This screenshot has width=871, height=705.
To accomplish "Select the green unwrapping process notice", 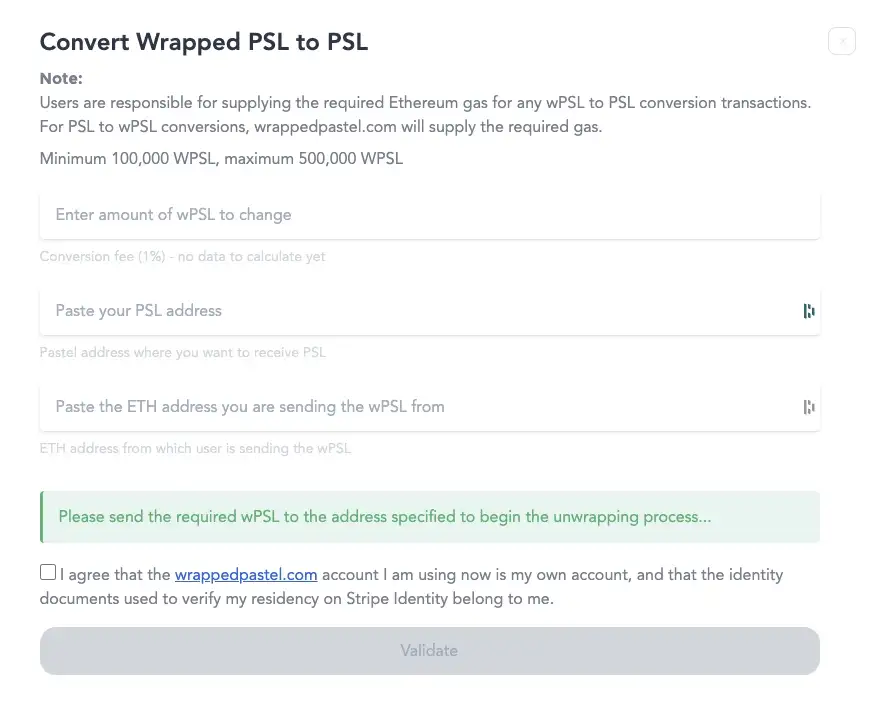I will click(x=430, y=517).
